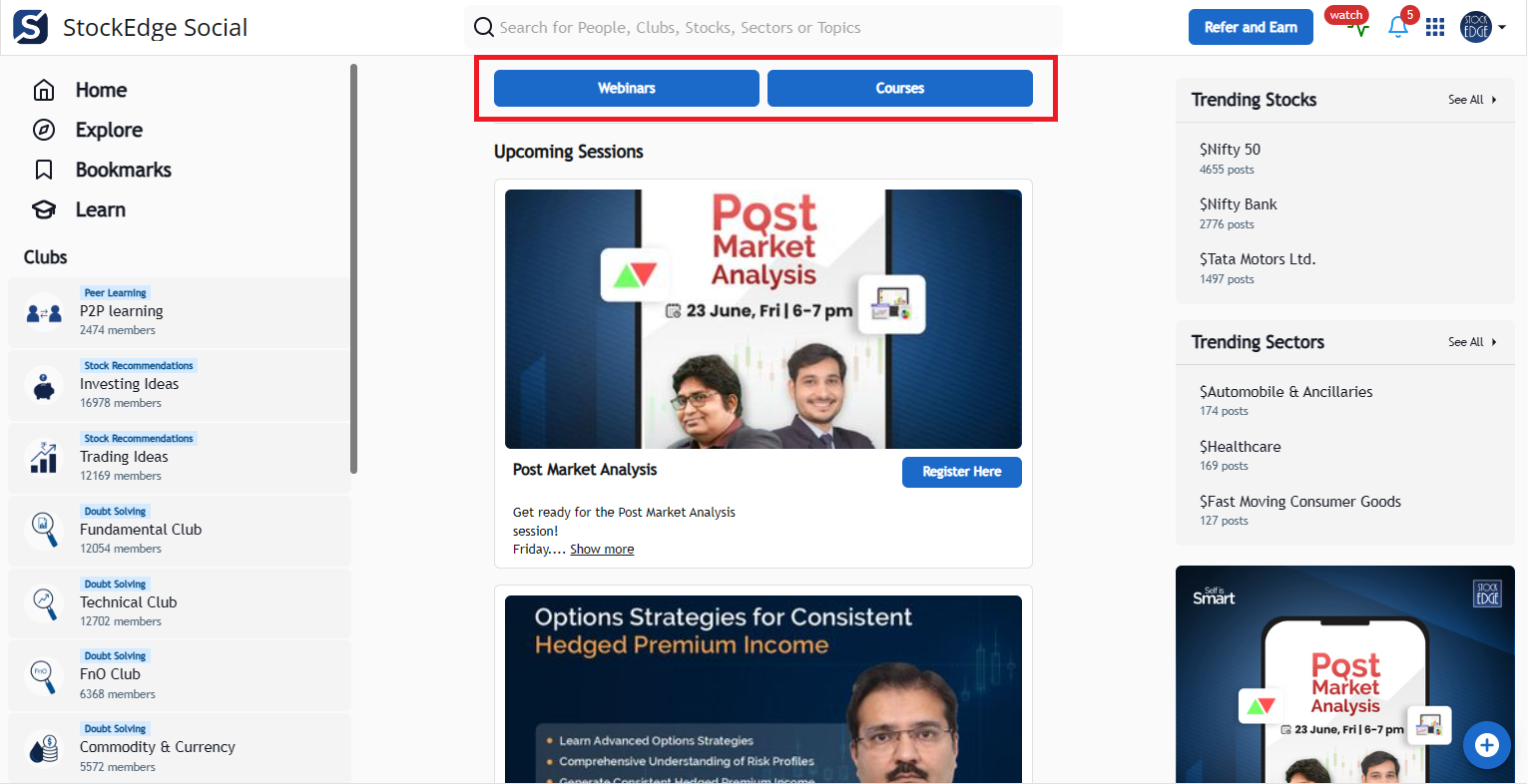The image size is (1528, 784).
Task: Open the Investing Ideas piggy bank icon
Action: (x=44, y=386)
